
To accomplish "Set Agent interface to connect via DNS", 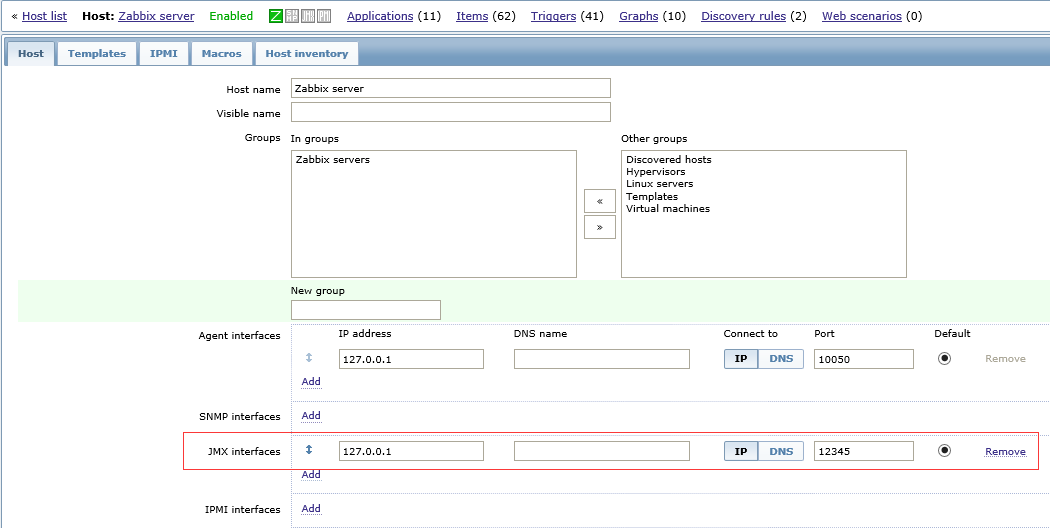I will (781, 358).
